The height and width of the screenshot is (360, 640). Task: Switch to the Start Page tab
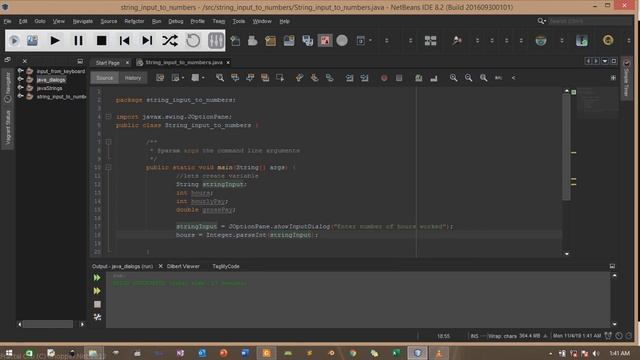[108, 63]
